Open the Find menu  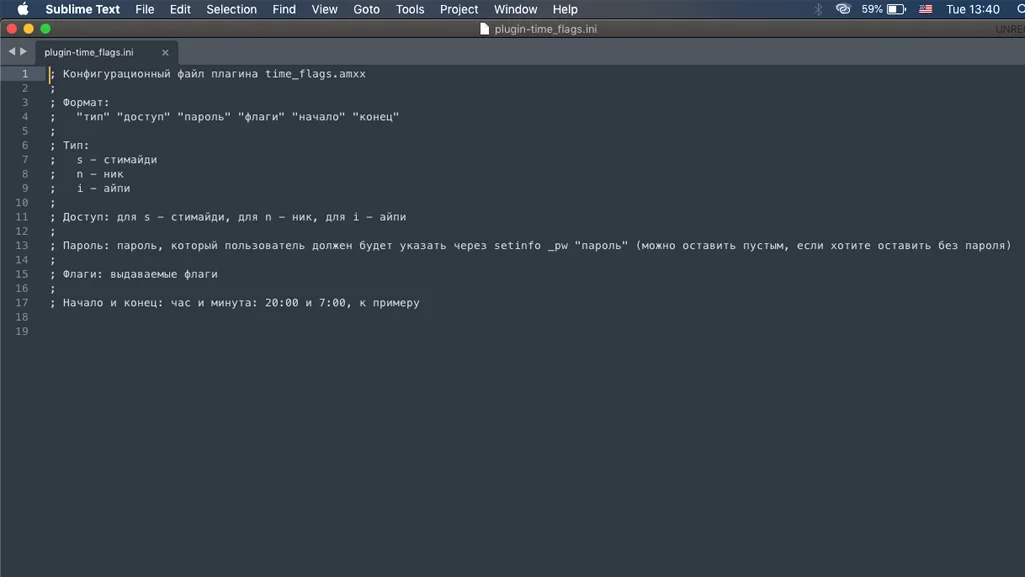point(284,9)
